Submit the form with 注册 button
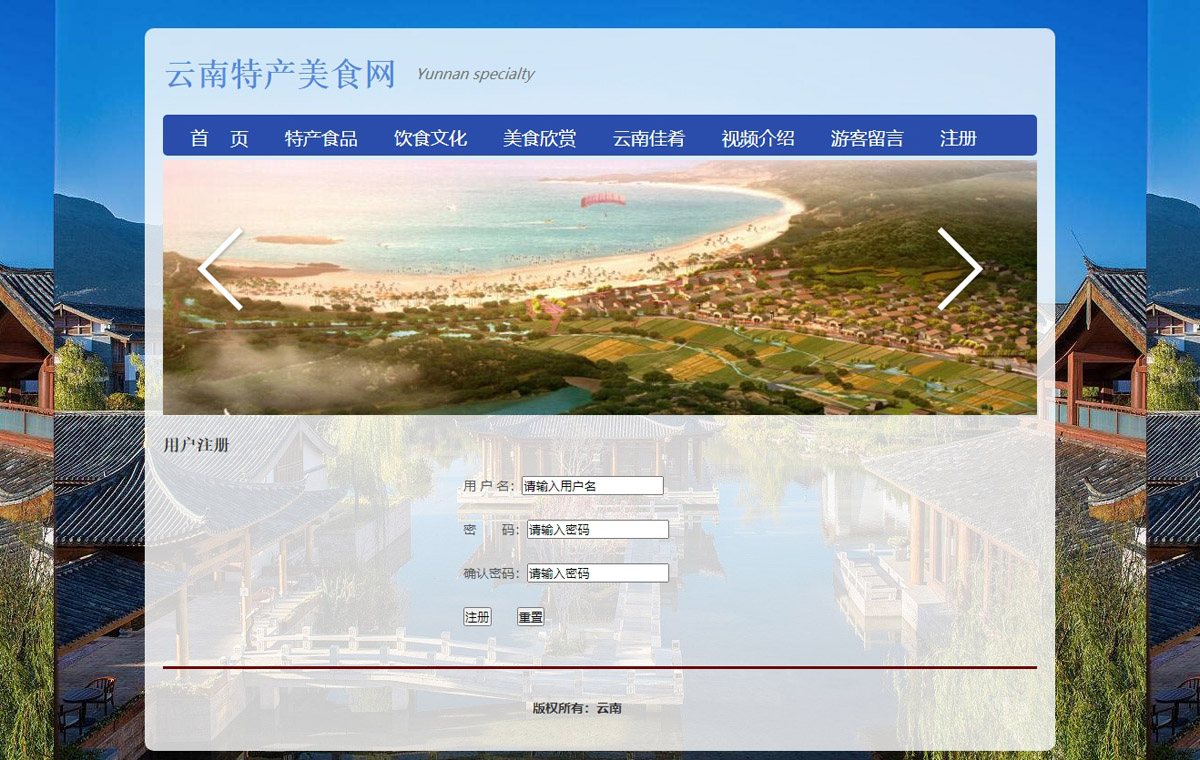The height and width of the screenshot is (760, 1200). [x=477, y=617]
